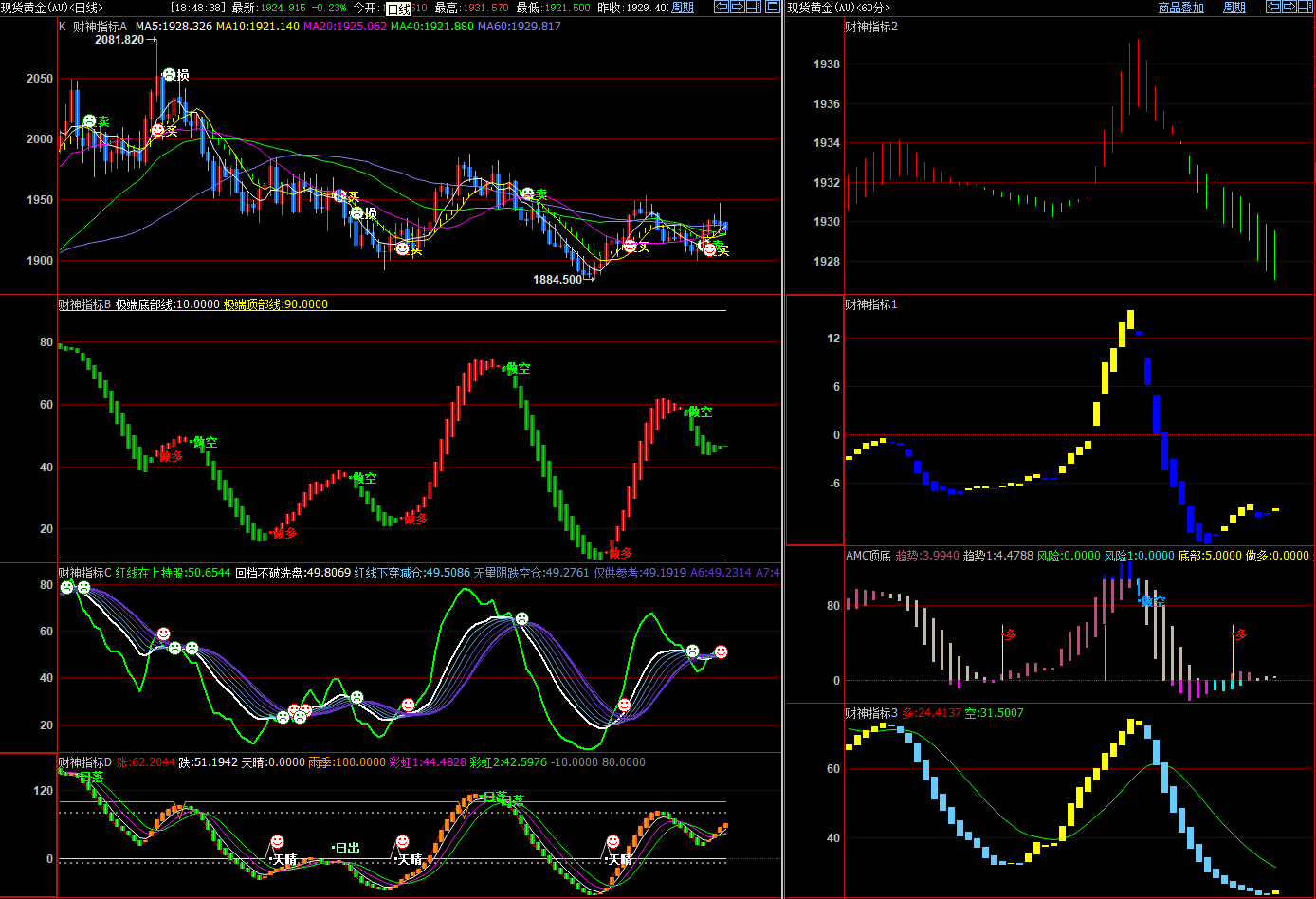Click the right arrow icon in daily chart header

click(x=737, y=8)
